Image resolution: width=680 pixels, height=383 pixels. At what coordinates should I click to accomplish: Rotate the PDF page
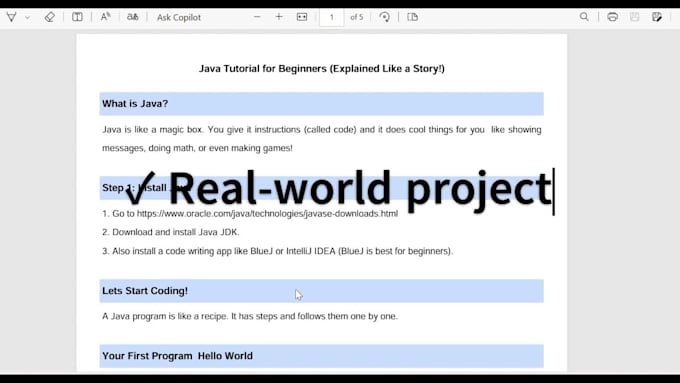[x=384, y=17]
